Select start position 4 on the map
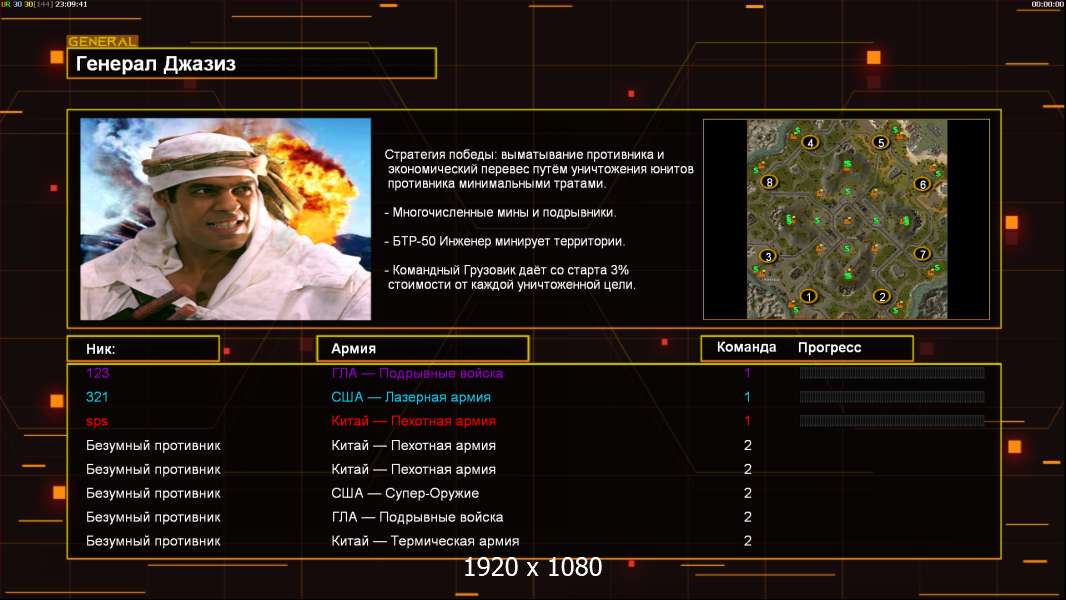The width and height of the screenshot is (1066, 600). pos(810,143)
